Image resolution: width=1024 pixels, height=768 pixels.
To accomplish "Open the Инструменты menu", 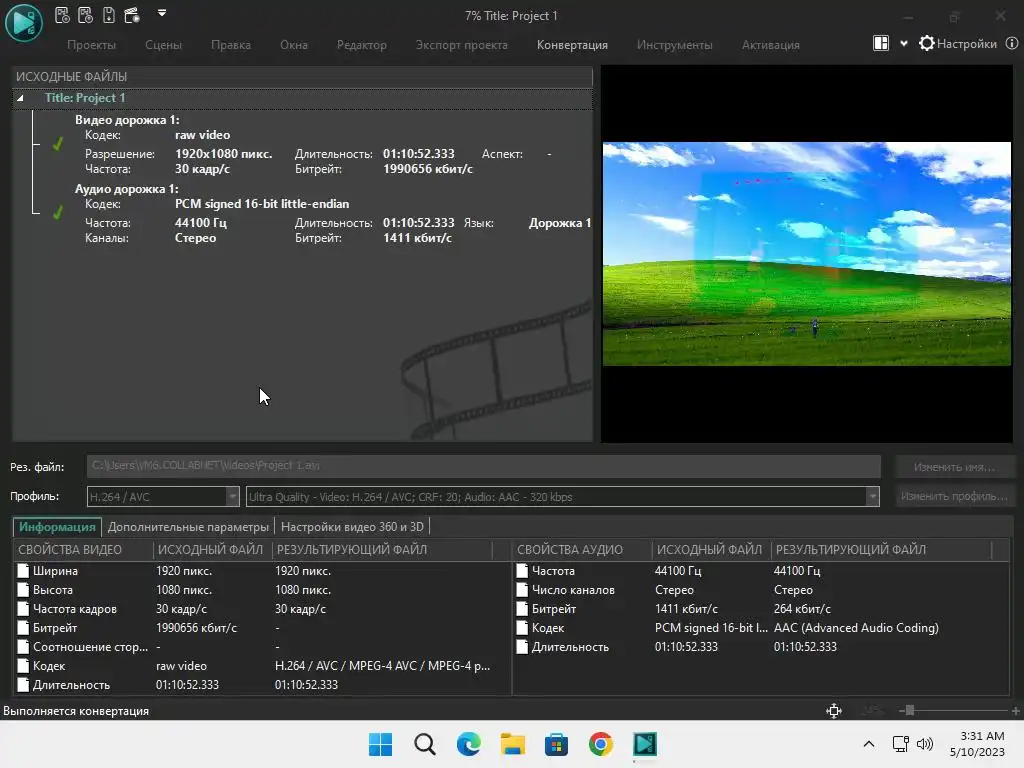I will pyautogui.click(x=675, y=45).
